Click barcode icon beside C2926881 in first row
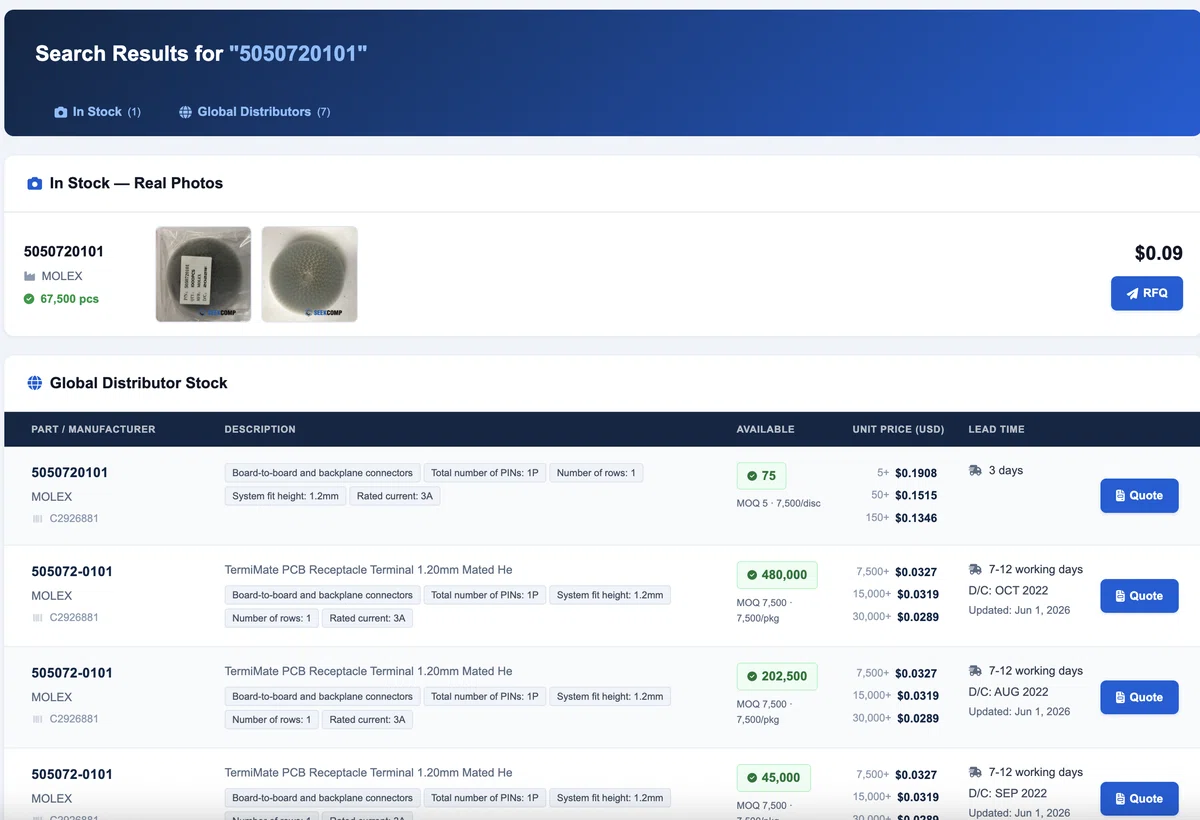 click(38, 519)
